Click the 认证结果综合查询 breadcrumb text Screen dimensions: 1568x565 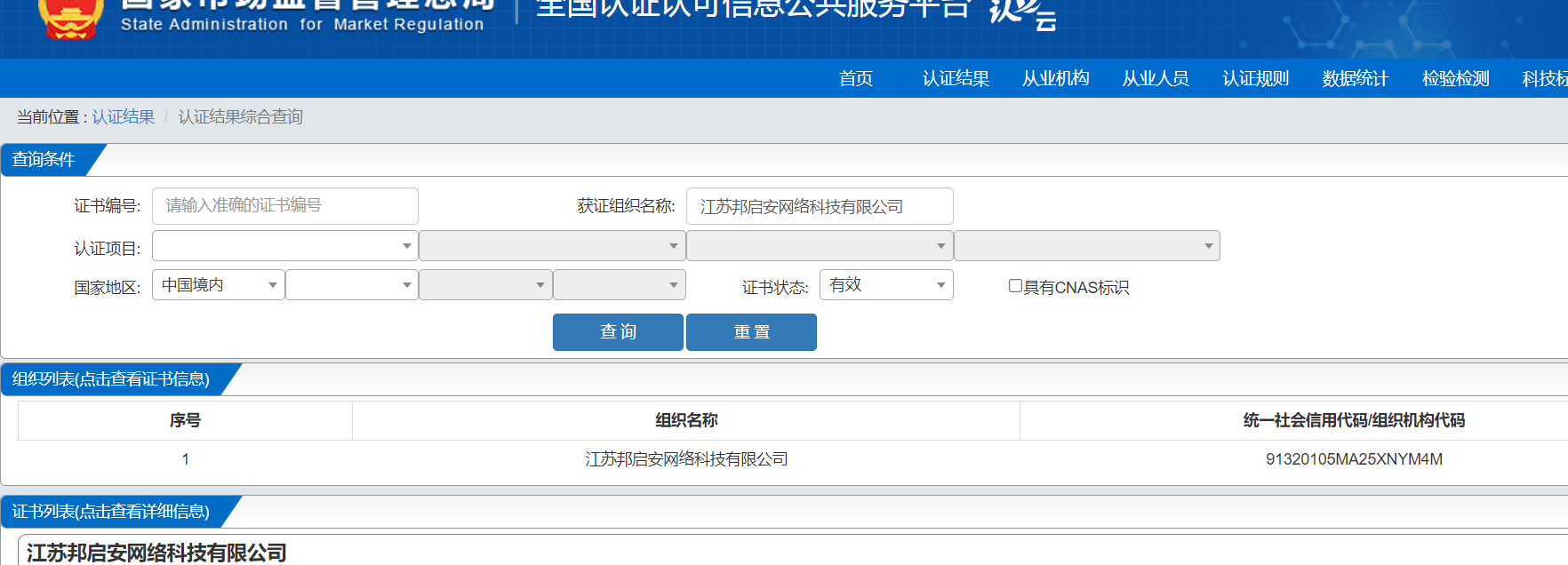tap(241, 117)
